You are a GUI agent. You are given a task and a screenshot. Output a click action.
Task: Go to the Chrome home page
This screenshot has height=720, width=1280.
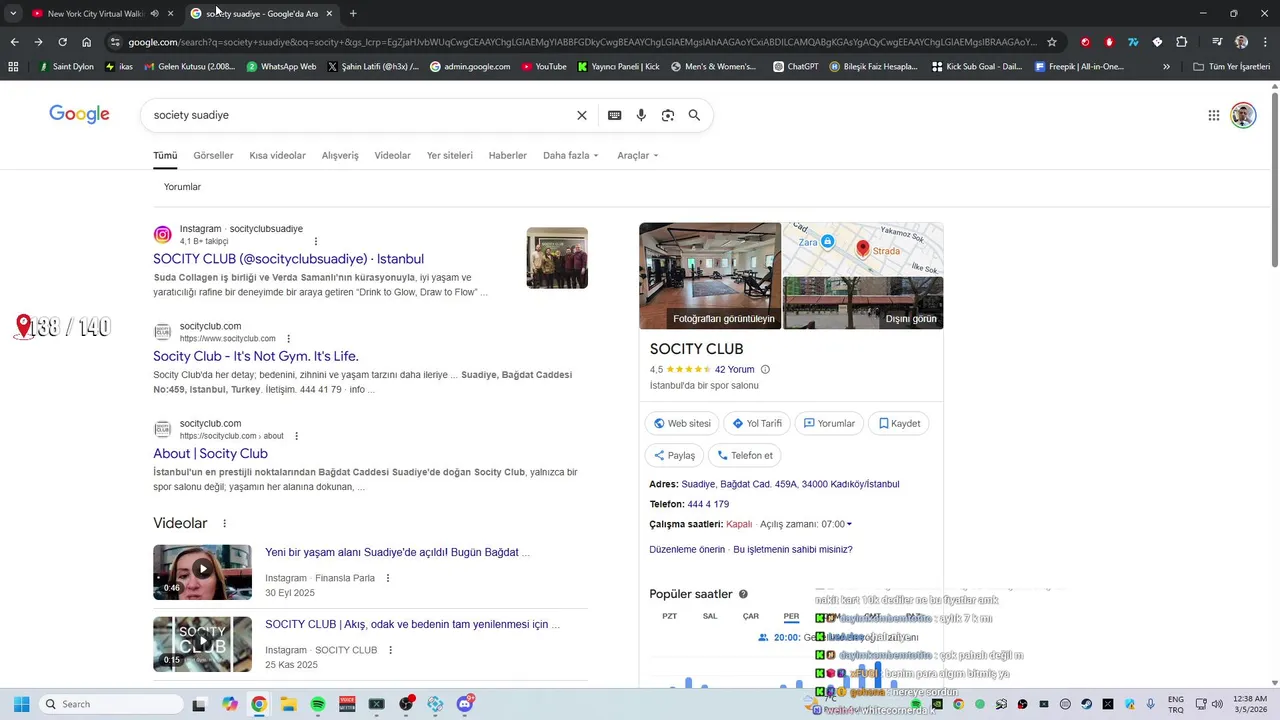pos(87,42)
